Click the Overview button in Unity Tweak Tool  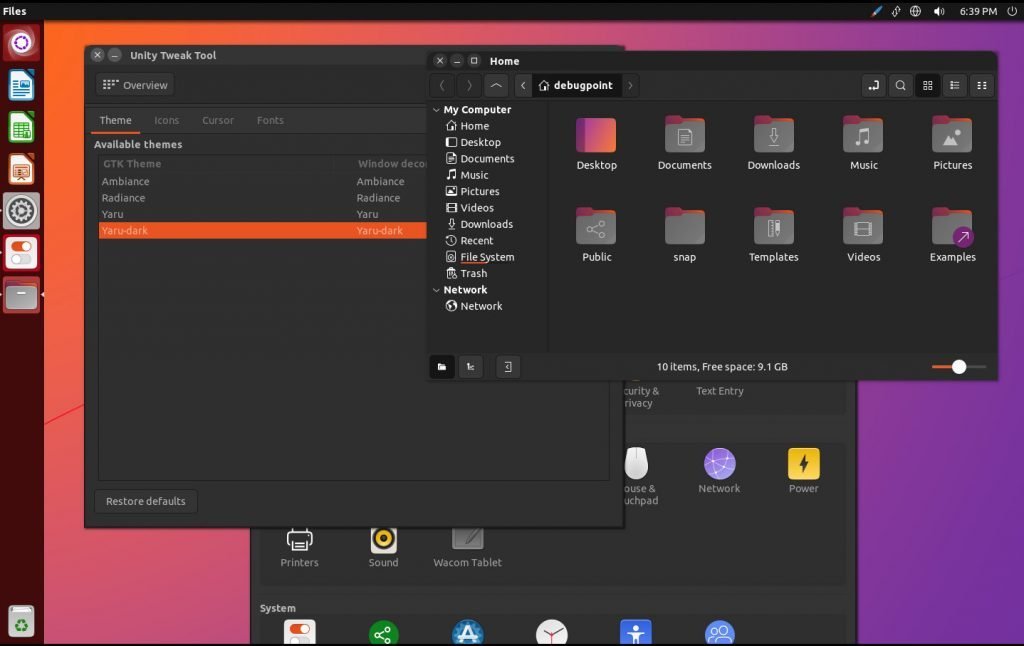[x=136, y=85]
